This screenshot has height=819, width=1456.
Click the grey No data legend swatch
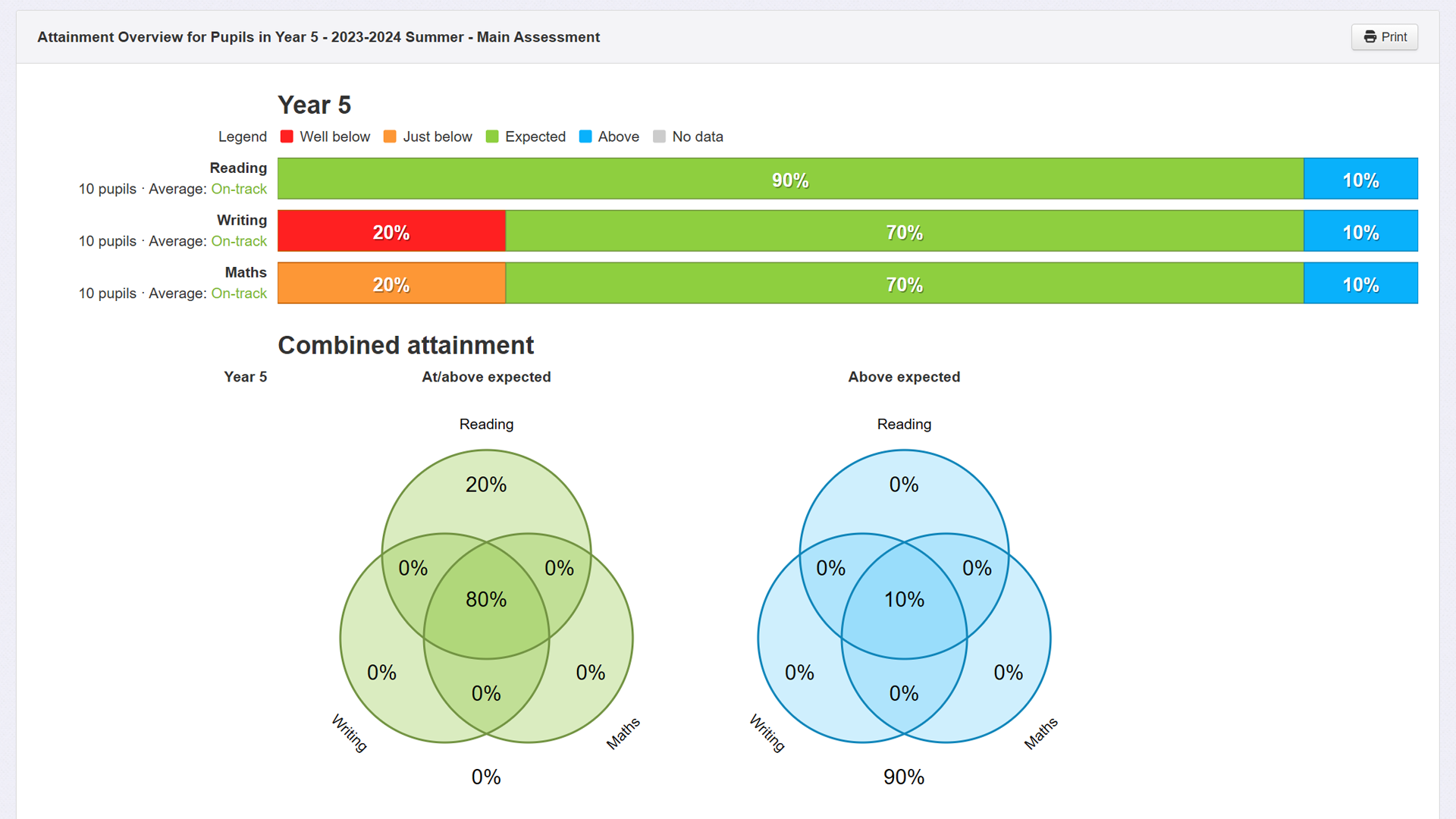pos(659,136)
